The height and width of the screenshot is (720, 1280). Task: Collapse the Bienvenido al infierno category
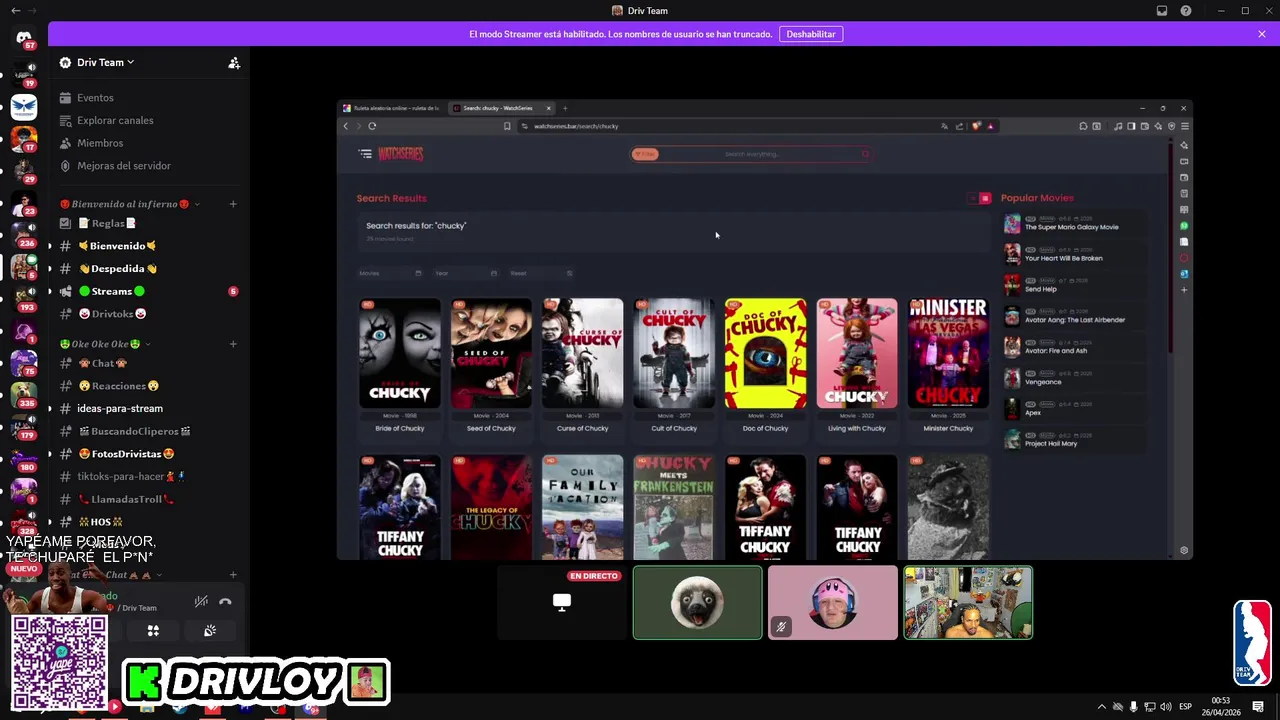[x=130, y=204]
